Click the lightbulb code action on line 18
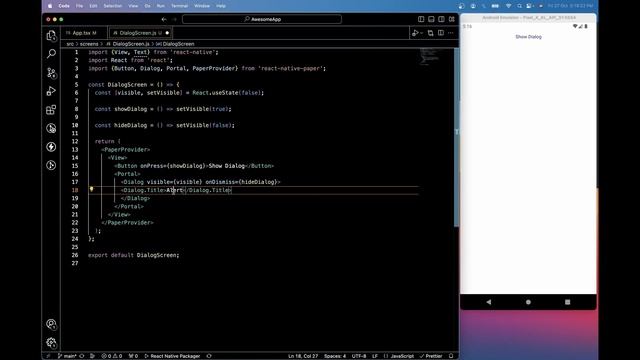The height and width of the screenshot is (360, 640). coord(91,189)
